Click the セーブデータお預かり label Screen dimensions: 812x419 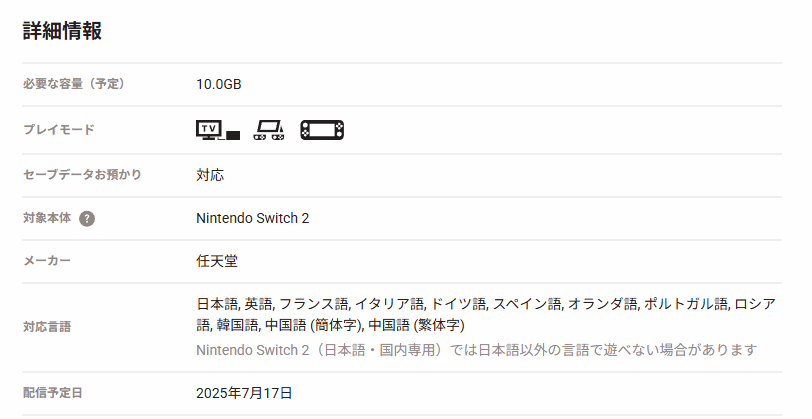pos(82,175)
